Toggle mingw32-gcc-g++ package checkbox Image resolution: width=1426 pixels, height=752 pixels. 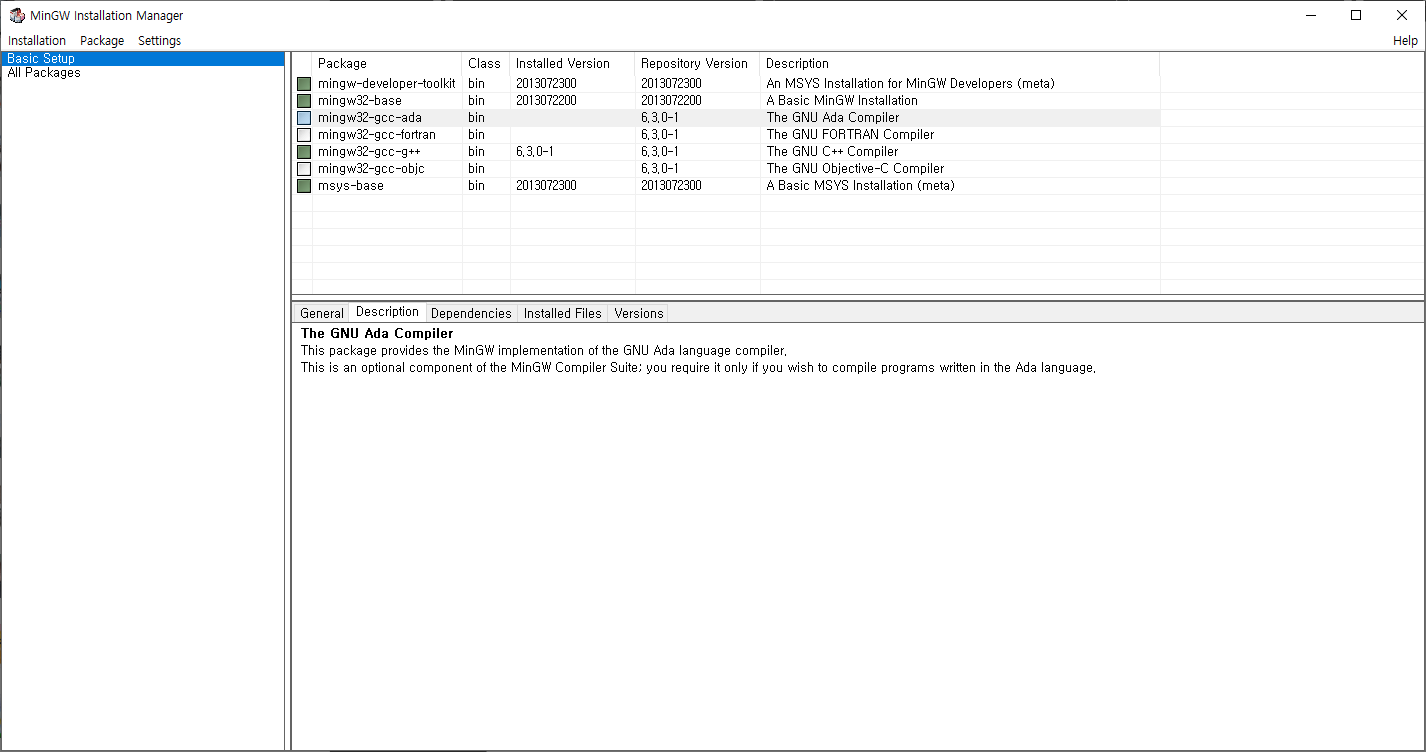point(304,152)
